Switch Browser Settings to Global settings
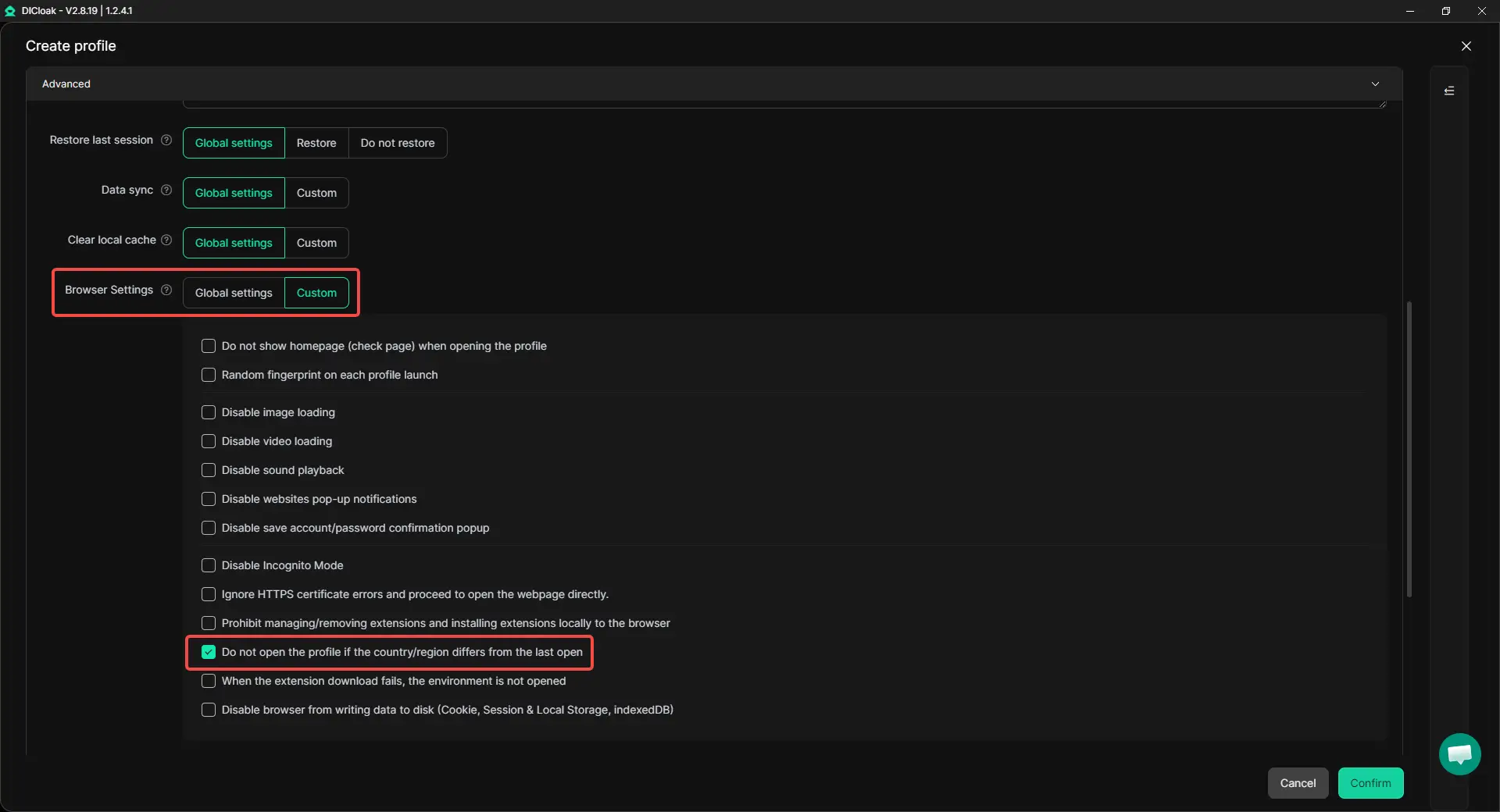The width and height of the screenshot is (1500, 812). (234, 293)
